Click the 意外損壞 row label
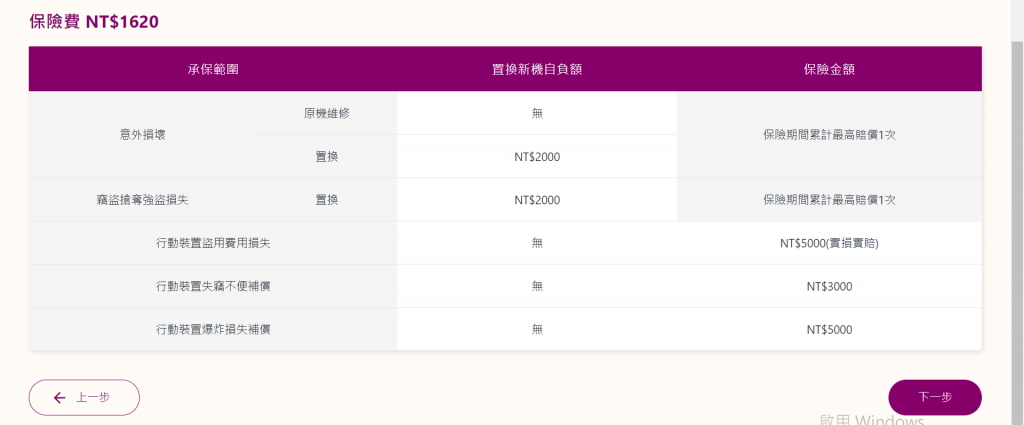The width and height of the screenshot is (1024, 425). point(142,134)
